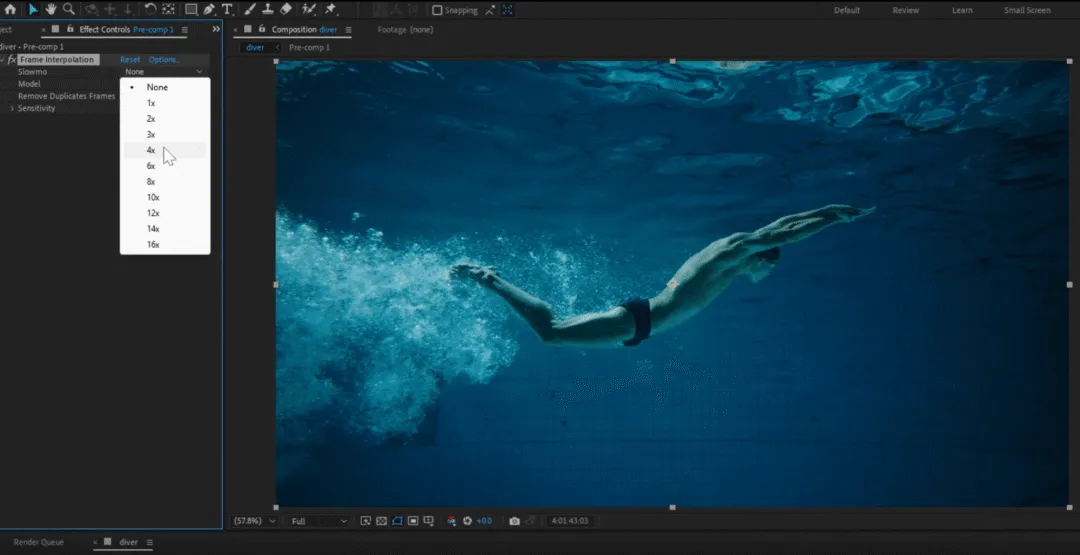
Task: Select the Eraser tool
Action: (x=286, y=9)
